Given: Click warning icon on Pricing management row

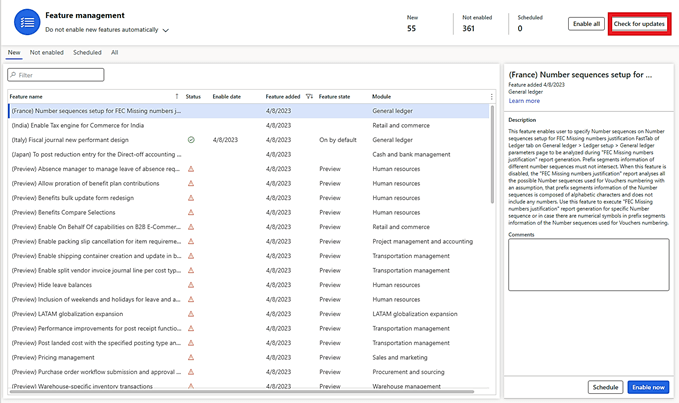Looking at the screenshot, I should pyautogui.click(x=191, y=355).
